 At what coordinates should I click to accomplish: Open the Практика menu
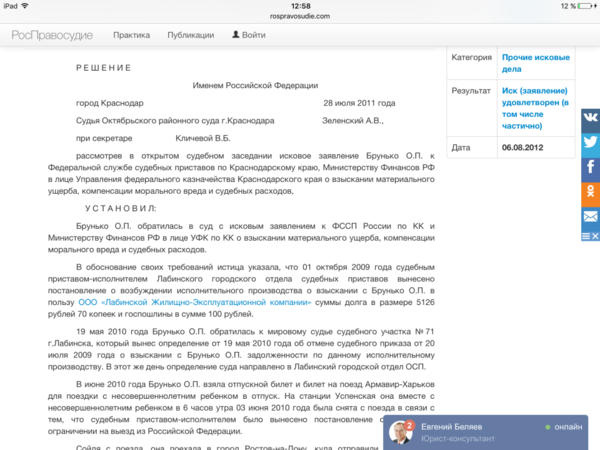click(132, 35)
